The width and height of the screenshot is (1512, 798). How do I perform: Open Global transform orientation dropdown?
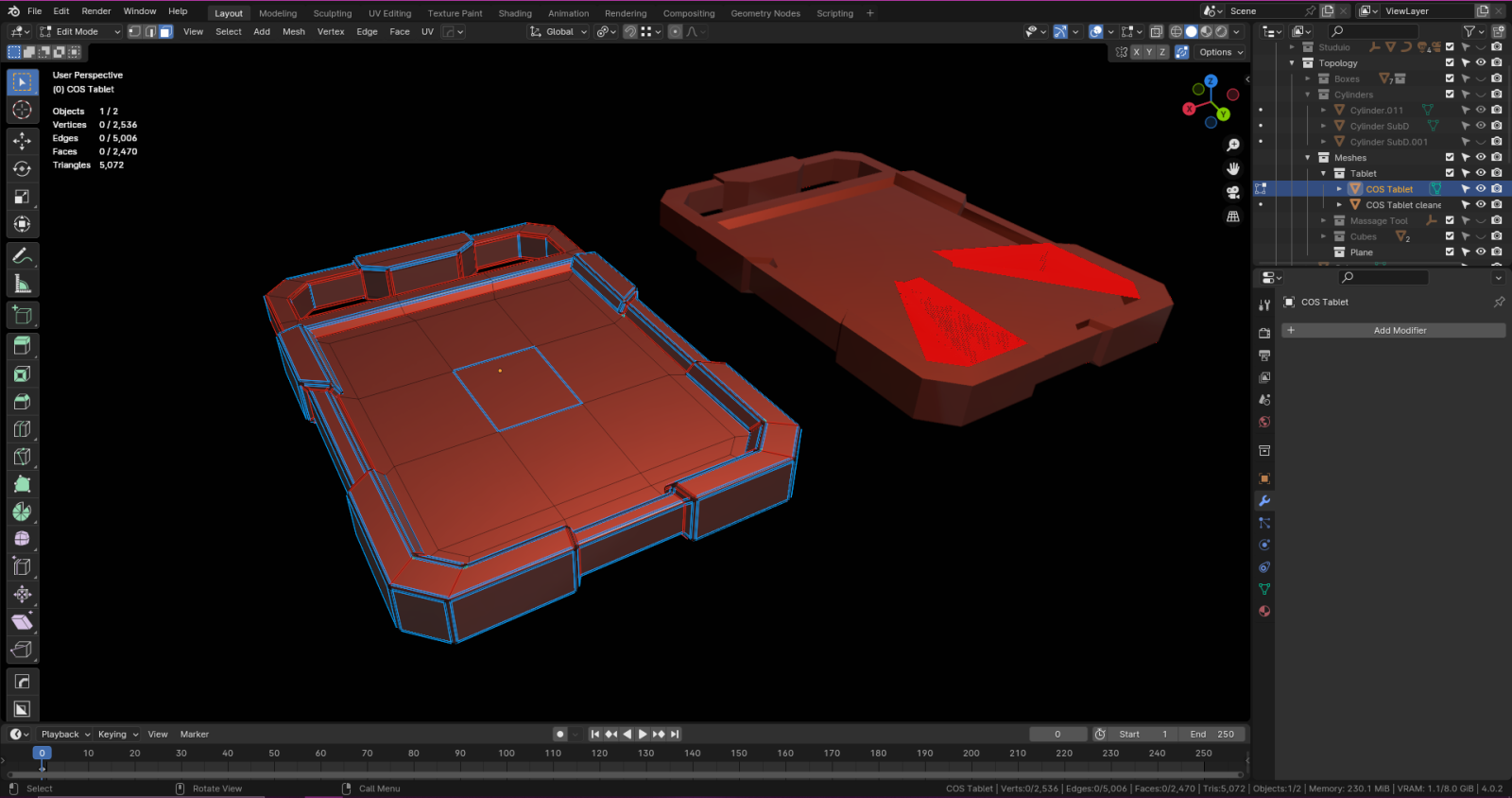point(559,31)
